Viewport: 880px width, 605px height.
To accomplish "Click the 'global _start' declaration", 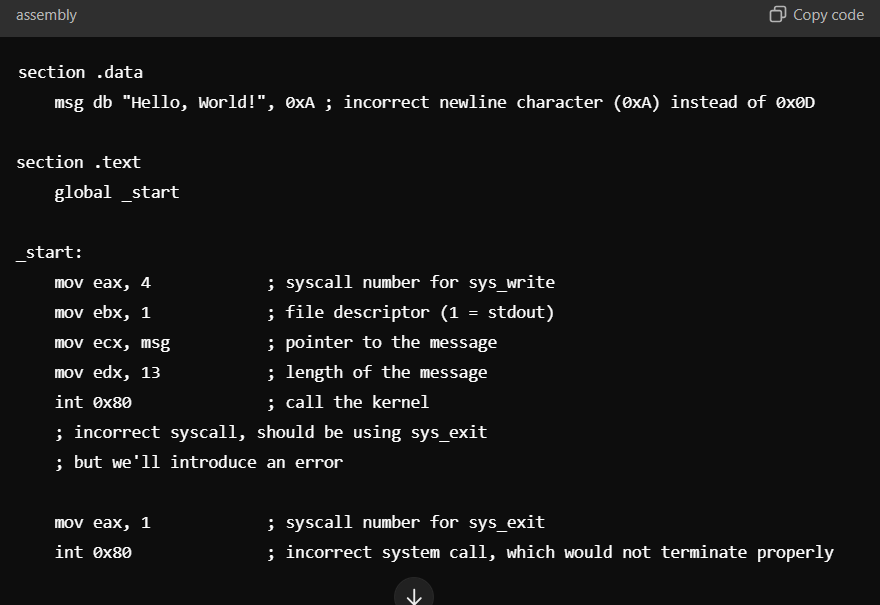I will click(x=117, y=192).
